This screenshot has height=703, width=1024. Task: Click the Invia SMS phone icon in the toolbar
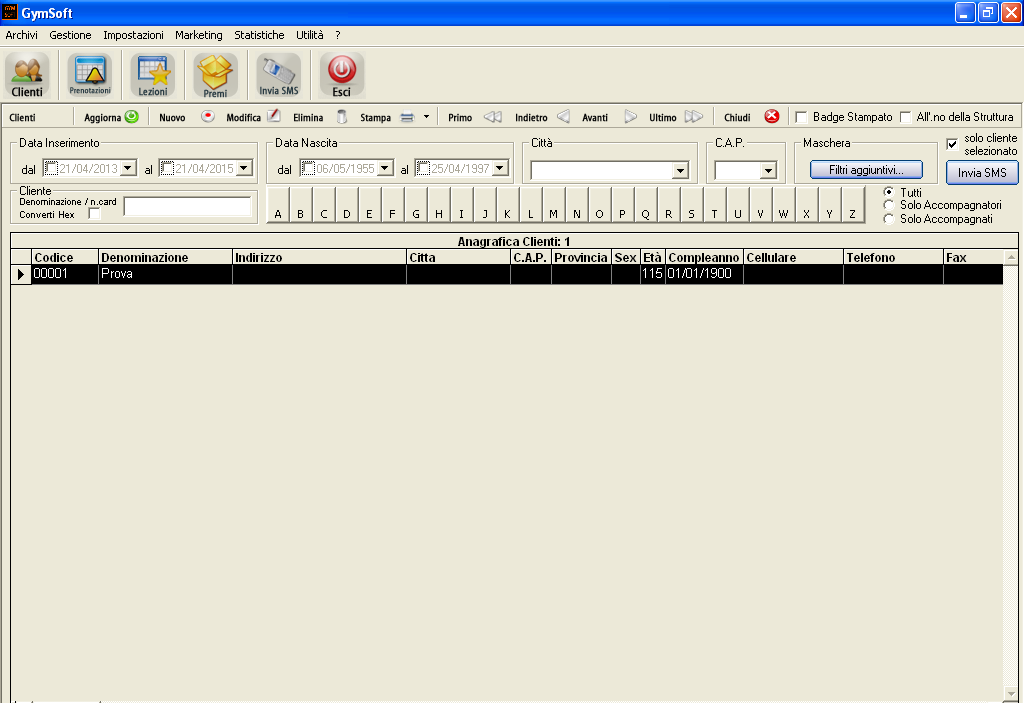279,75
